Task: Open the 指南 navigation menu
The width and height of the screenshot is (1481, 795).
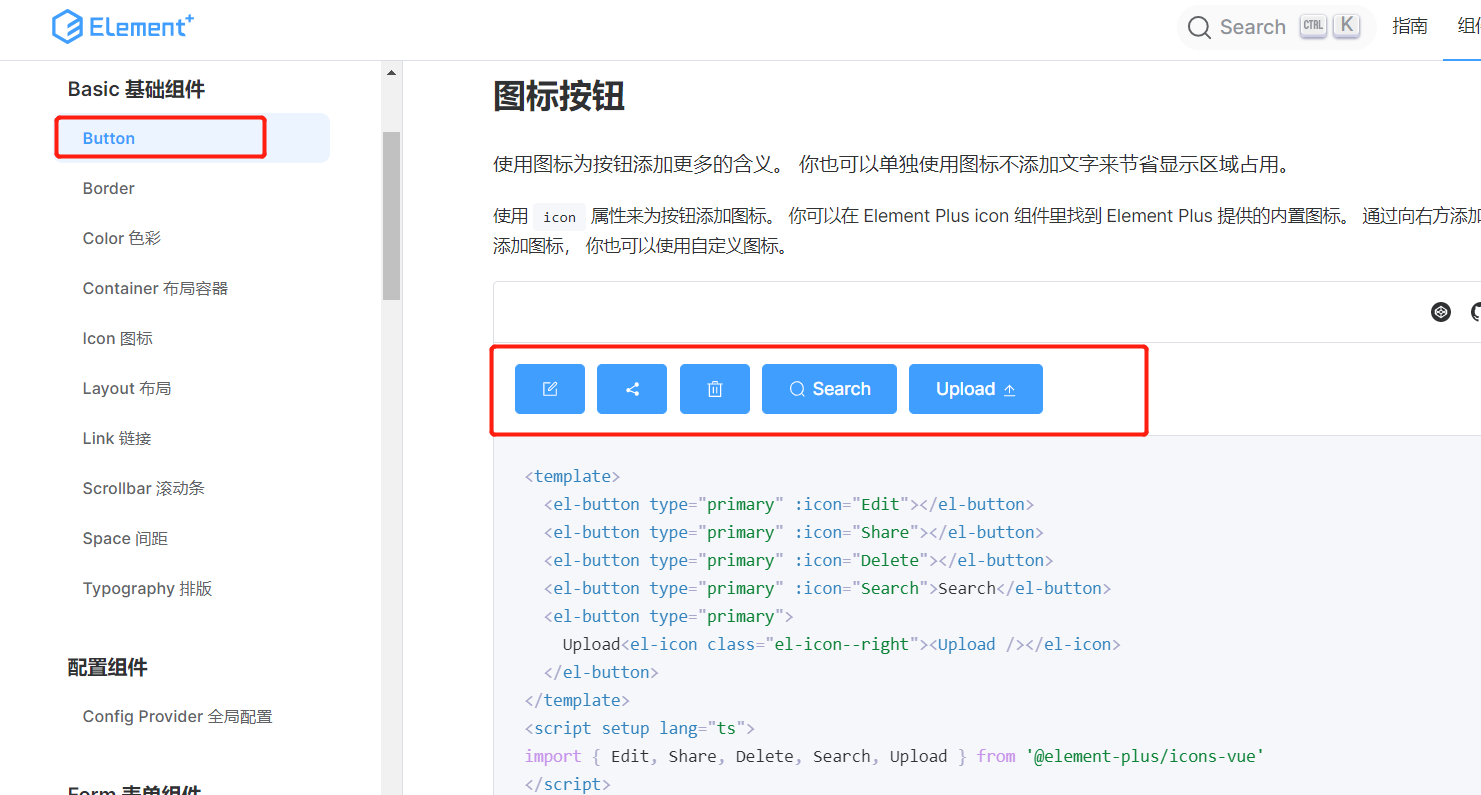Action: [1410, 26]
